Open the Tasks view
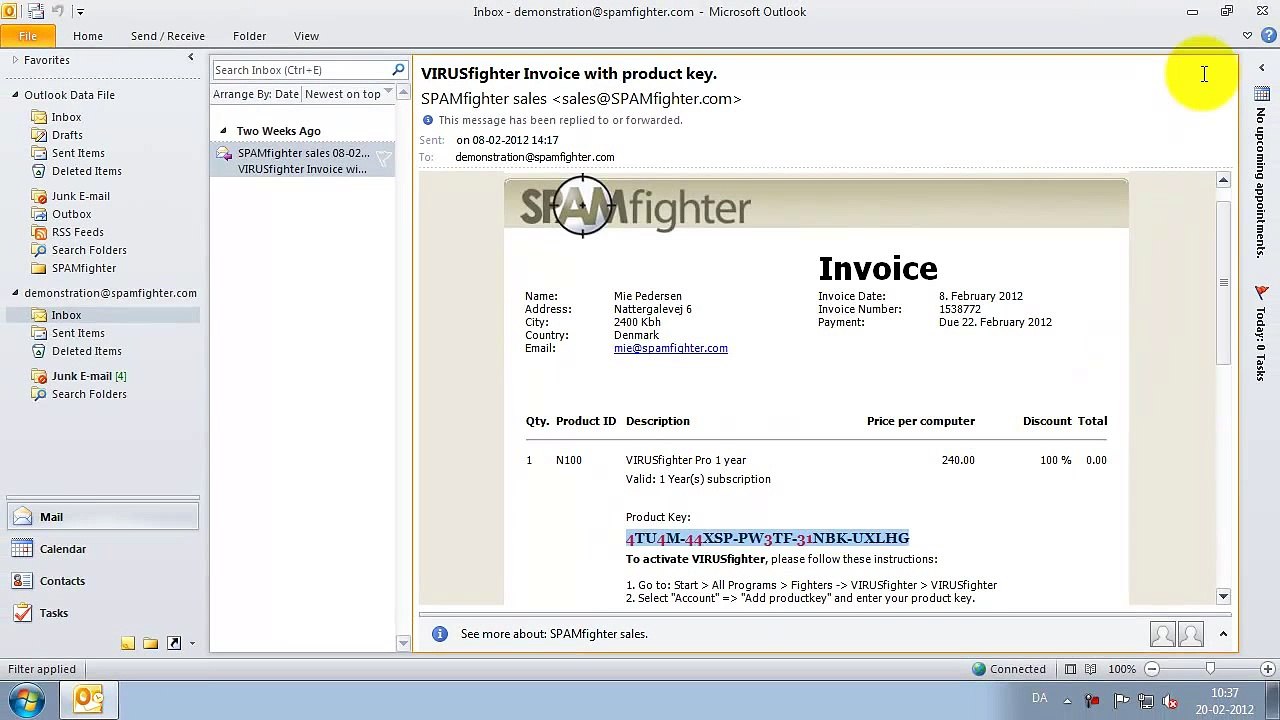Viewport: 1280px width, 720px height. coord(103,613)
